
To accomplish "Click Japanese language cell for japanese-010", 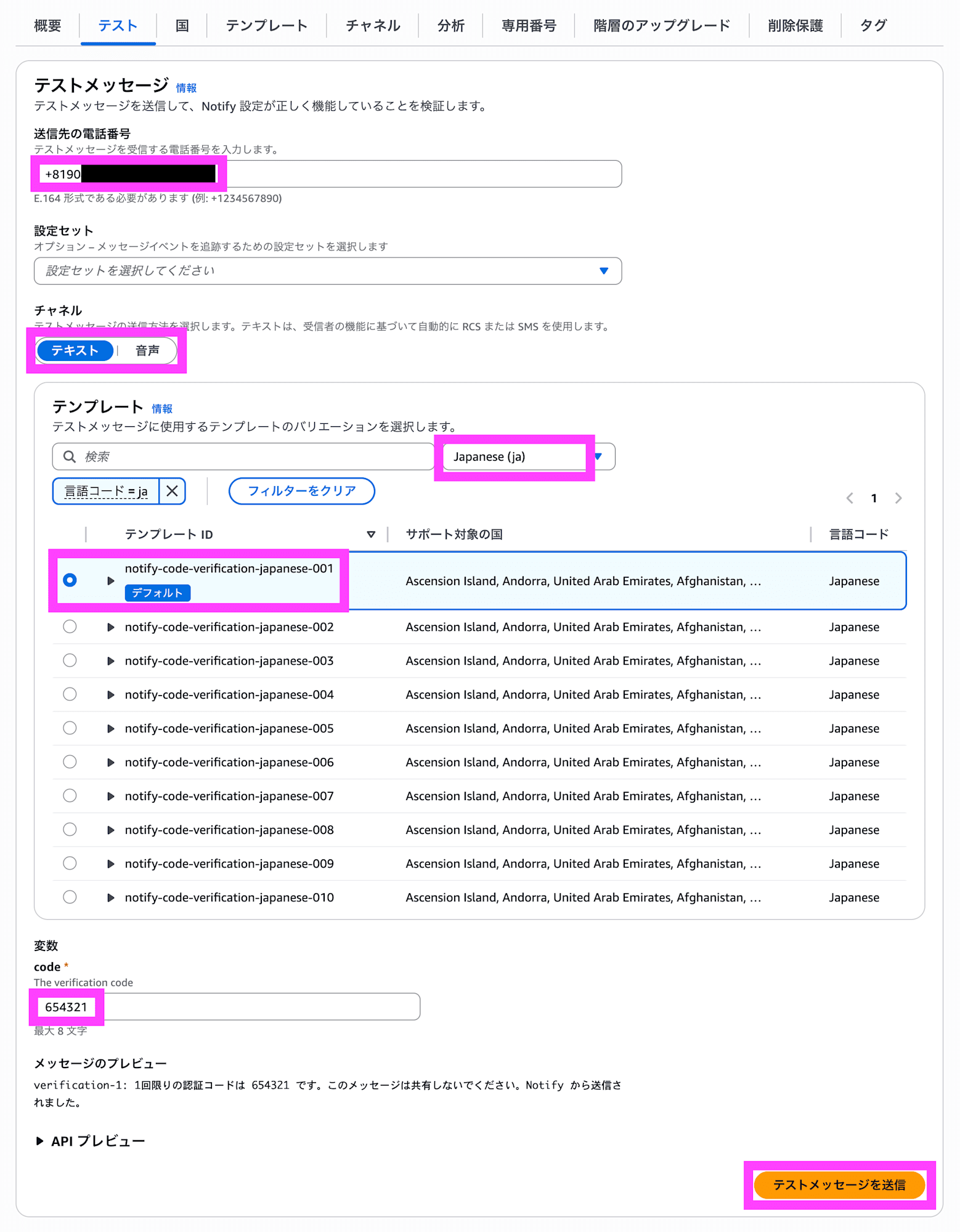I will [854, 898].
